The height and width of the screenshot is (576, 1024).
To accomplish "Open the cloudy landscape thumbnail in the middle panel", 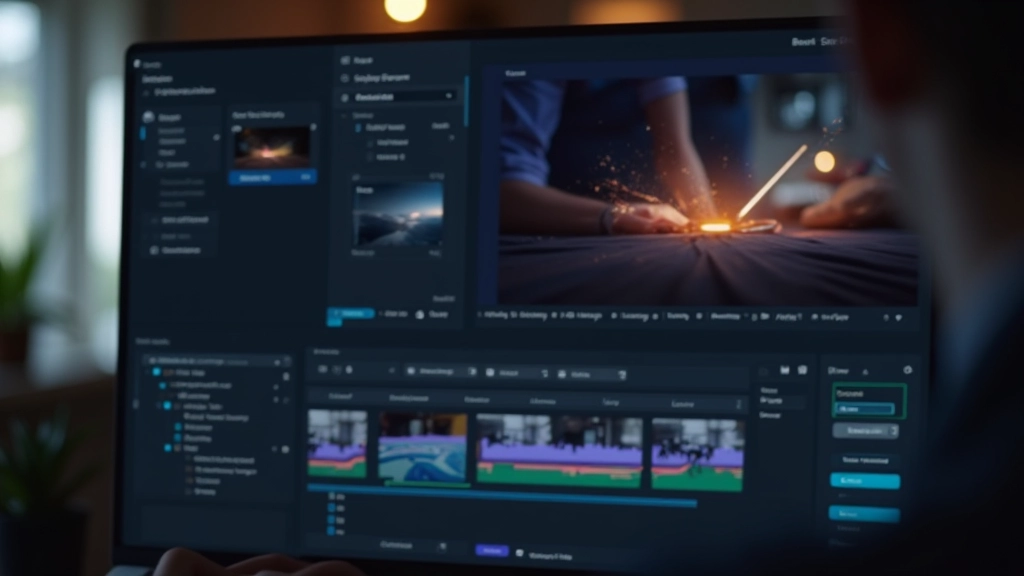I will click(398, 214).
